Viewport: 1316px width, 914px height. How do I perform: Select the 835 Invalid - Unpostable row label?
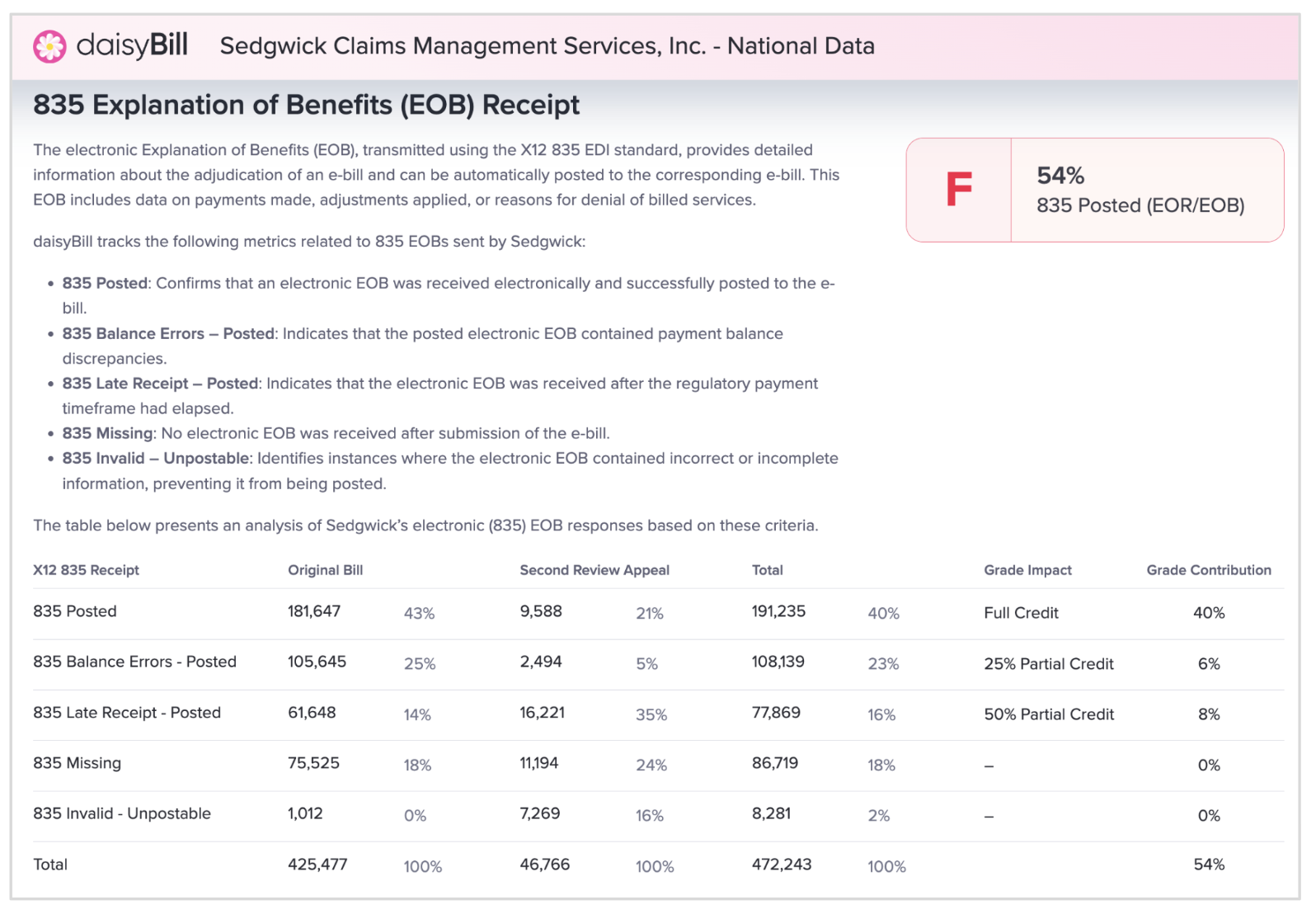coord(122,813)
